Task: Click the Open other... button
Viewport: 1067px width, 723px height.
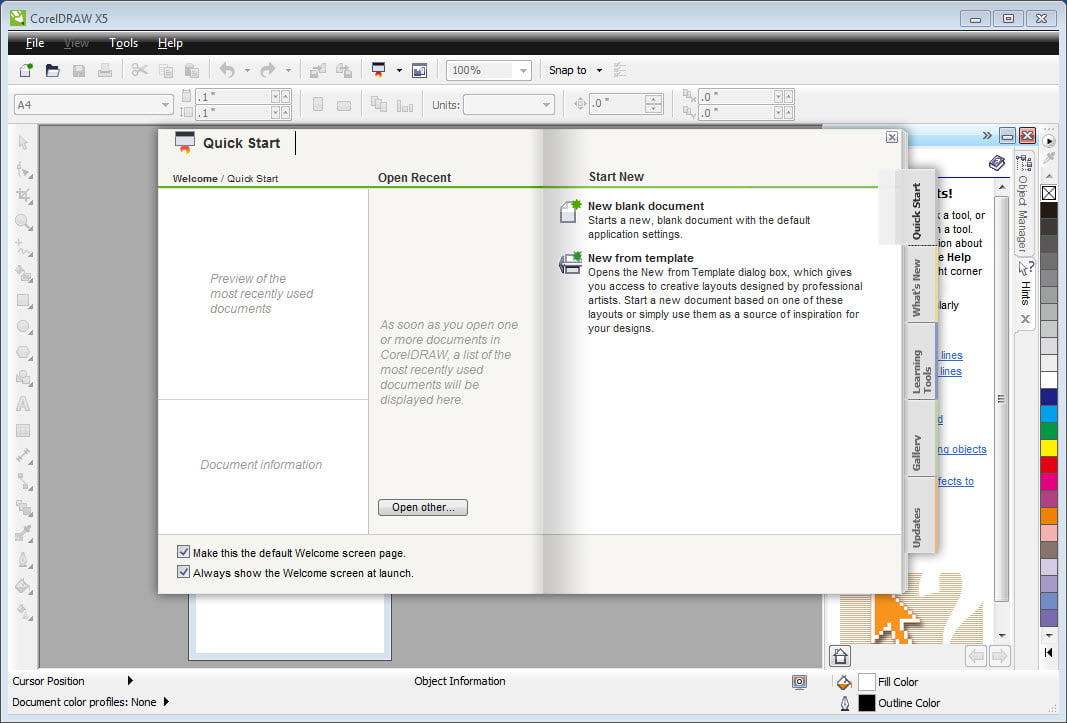Action: tap(423, 507)
